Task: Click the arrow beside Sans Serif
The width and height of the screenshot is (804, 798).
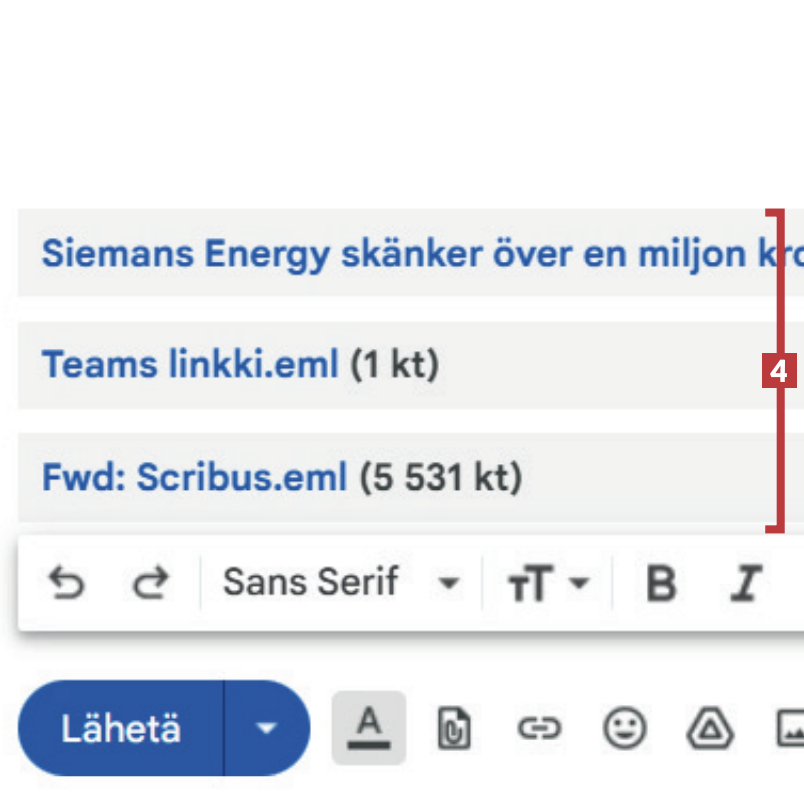Action: coord(450,583)
